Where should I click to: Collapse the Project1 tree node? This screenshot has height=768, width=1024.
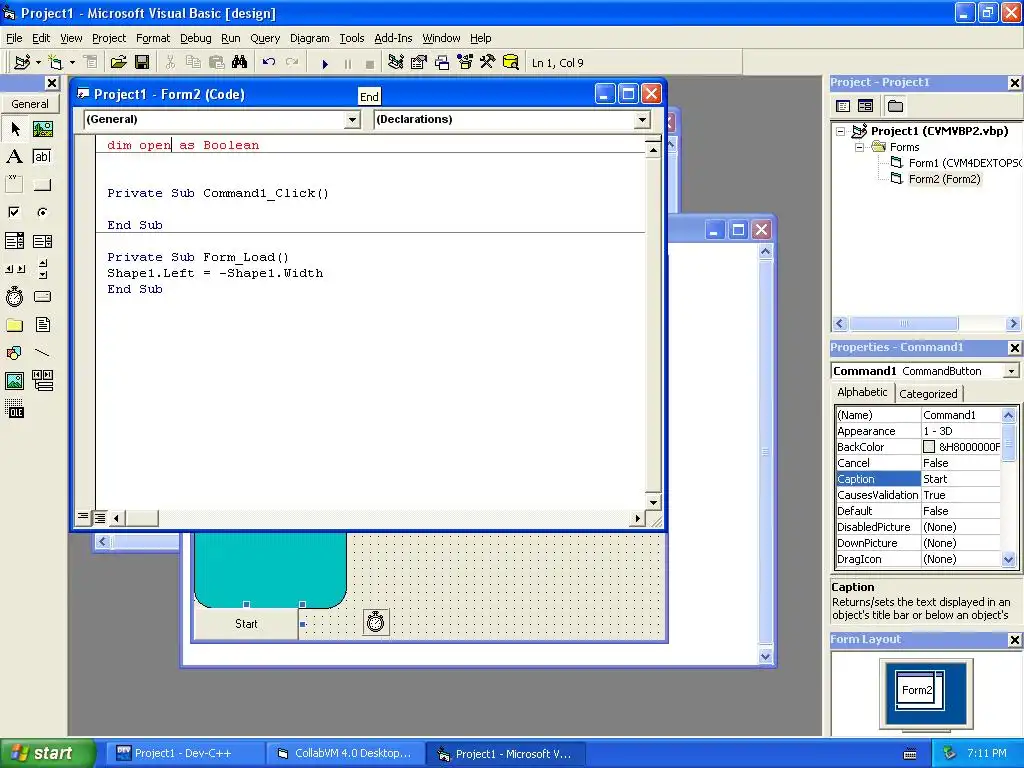coord(840,131)
